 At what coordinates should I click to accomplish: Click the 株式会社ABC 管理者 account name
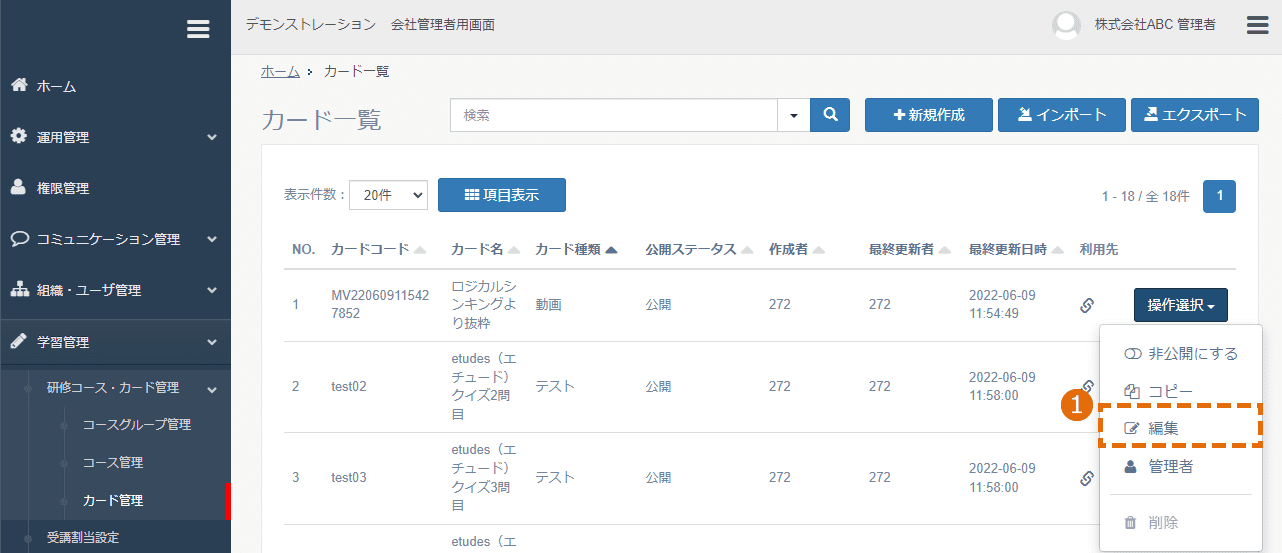coord(1155,25)
